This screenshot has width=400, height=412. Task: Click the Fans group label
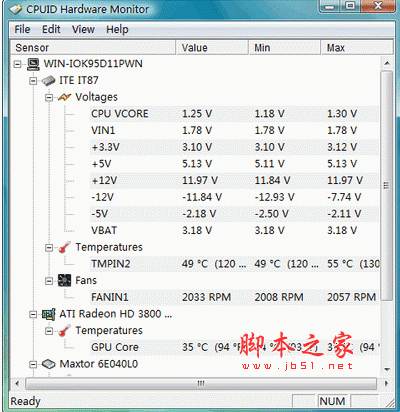point(86,280)
